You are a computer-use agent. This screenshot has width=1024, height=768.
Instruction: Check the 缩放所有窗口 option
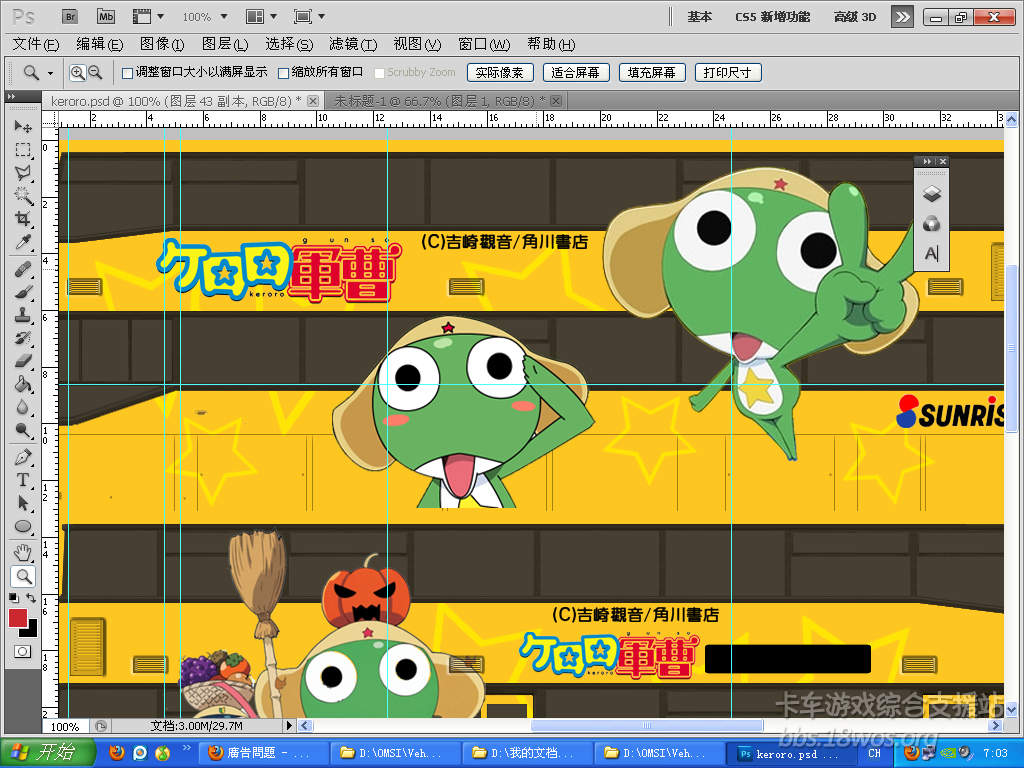(x=283, y=73)
